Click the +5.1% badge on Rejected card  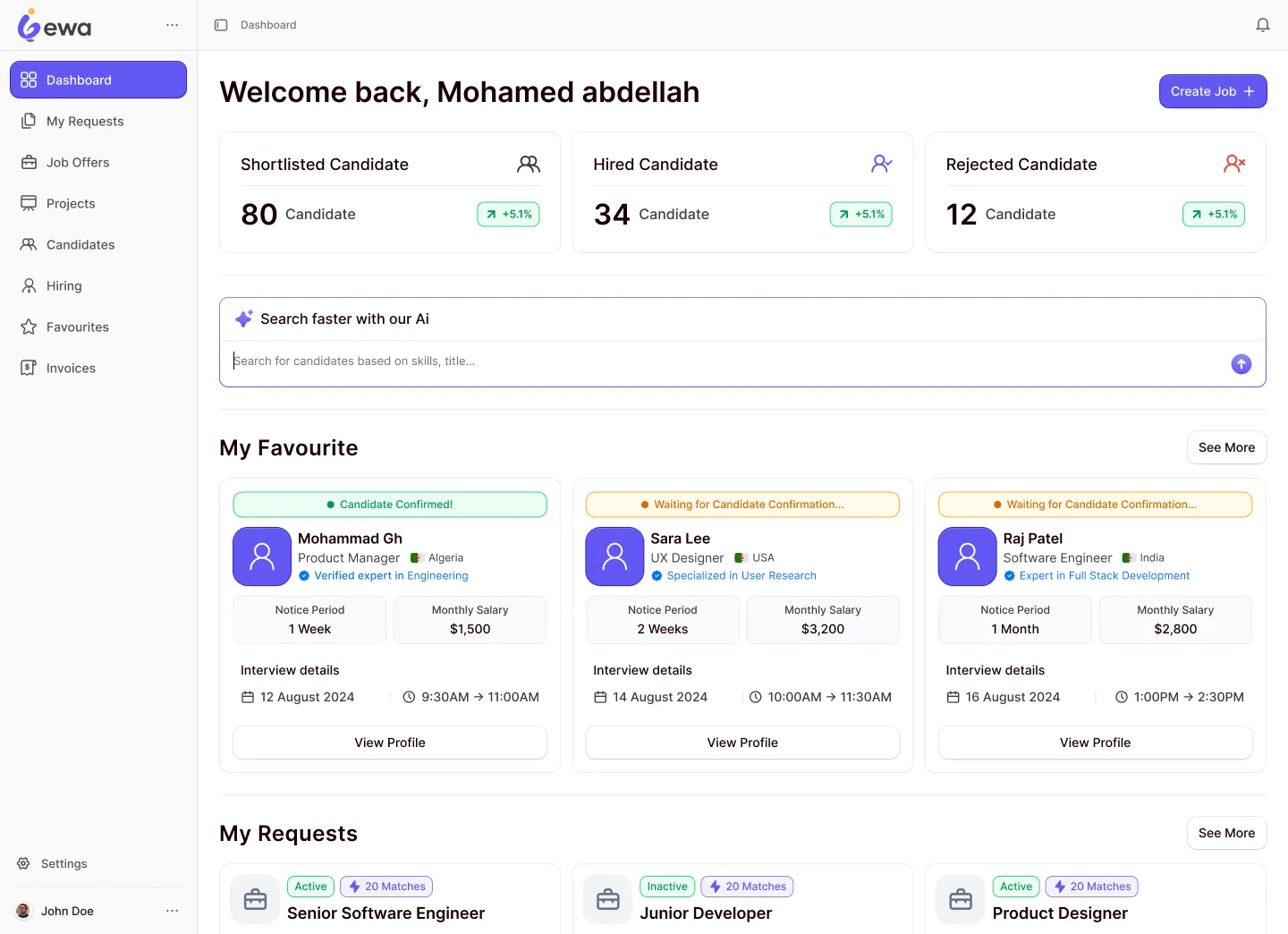(x=1214, y=214)
